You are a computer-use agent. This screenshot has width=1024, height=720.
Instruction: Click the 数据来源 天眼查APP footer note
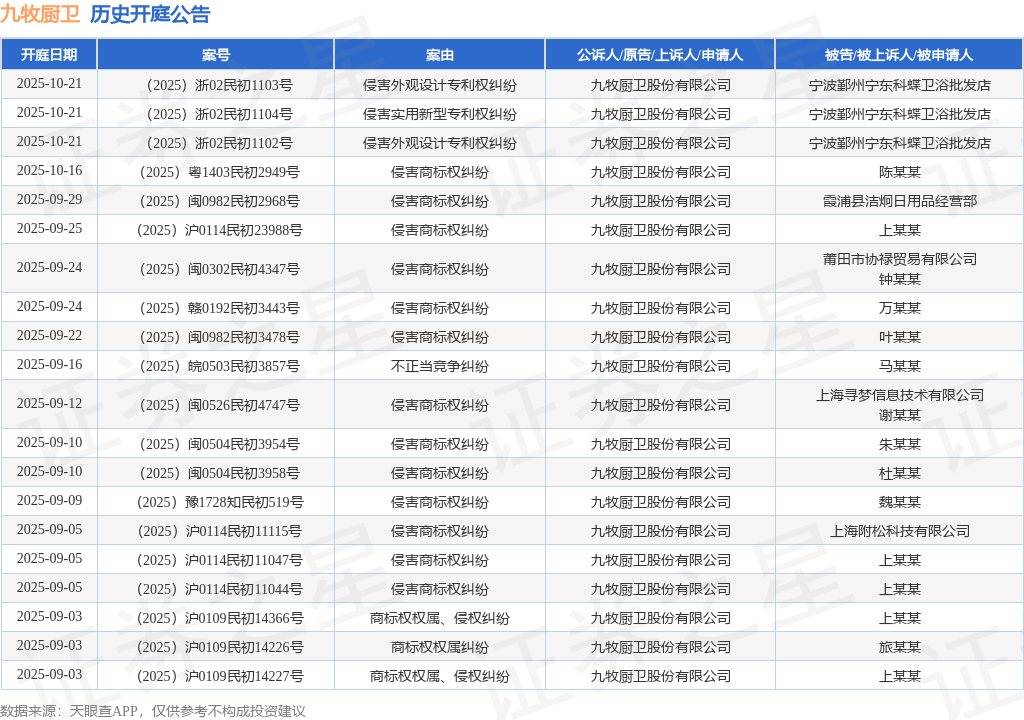(x=153, y=711)
